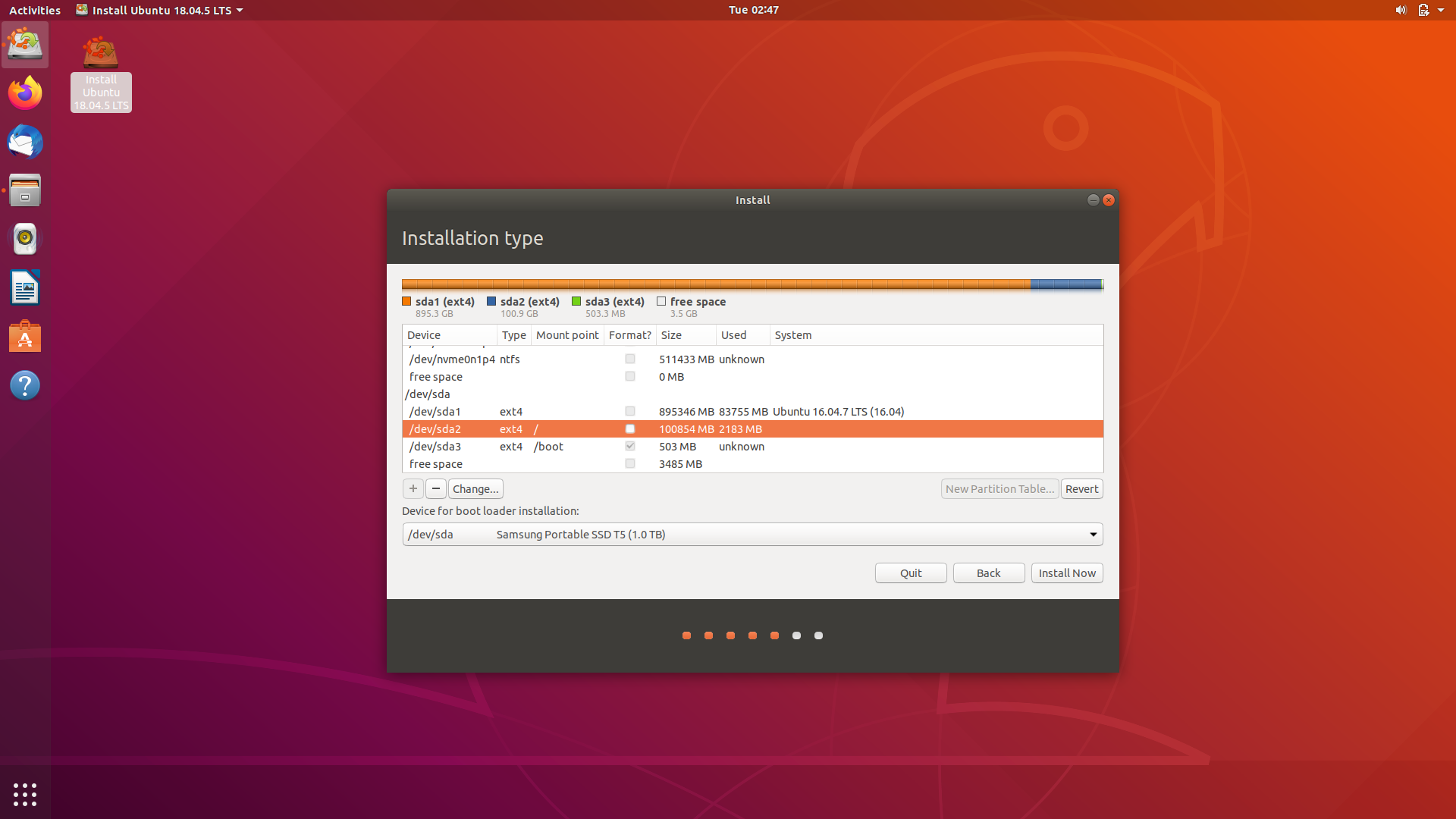Show Applications grid at the bottom of the dock
This screenshot has height=819, width=1456.
pos(25,794)
